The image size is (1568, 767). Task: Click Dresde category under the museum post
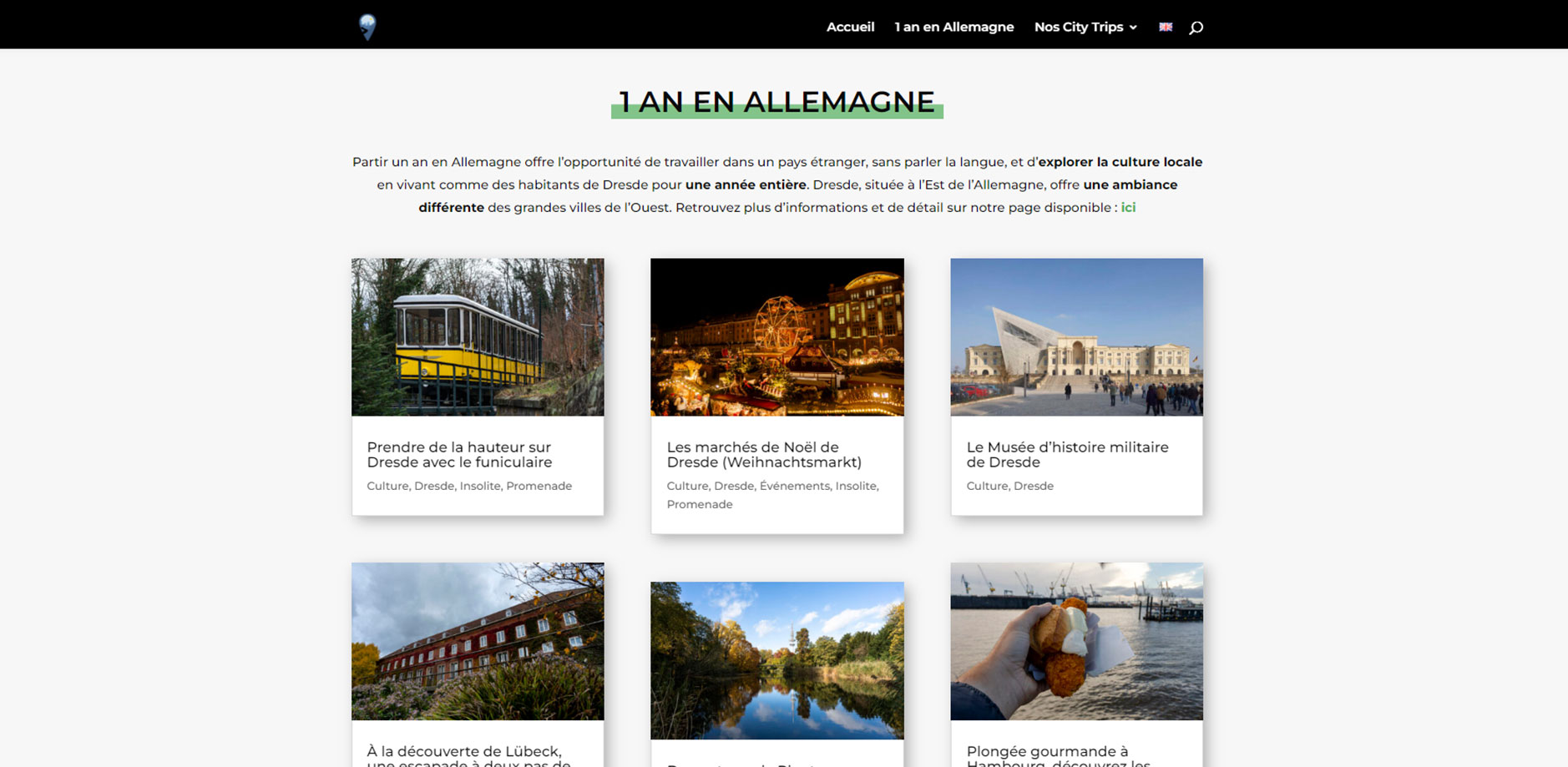click(x=1034, y=486)
